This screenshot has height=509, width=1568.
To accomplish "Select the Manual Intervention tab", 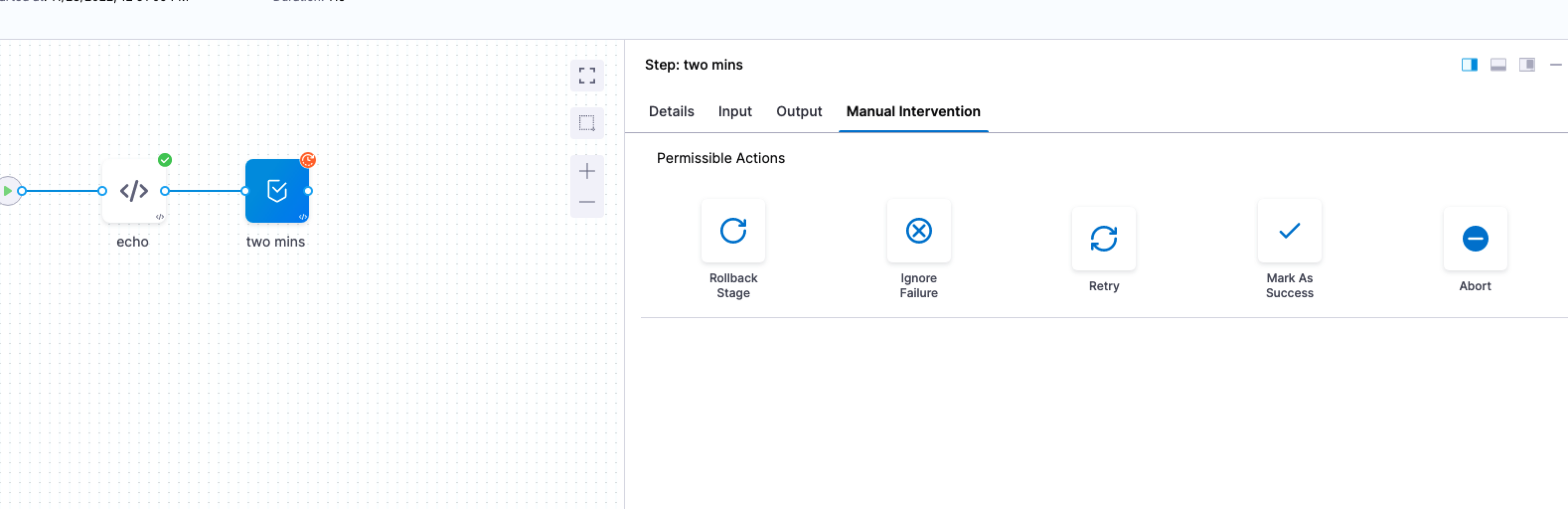I will coord(913,111).
